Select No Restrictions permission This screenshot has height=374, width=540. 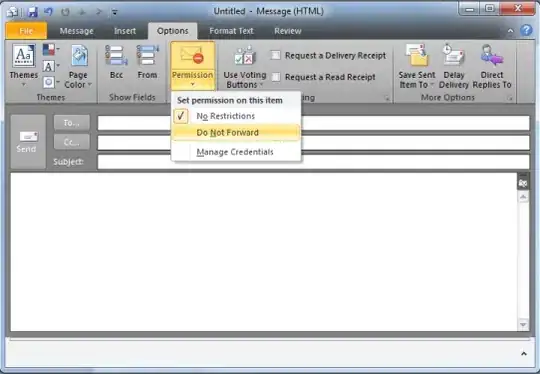click(x=236, y=116)
